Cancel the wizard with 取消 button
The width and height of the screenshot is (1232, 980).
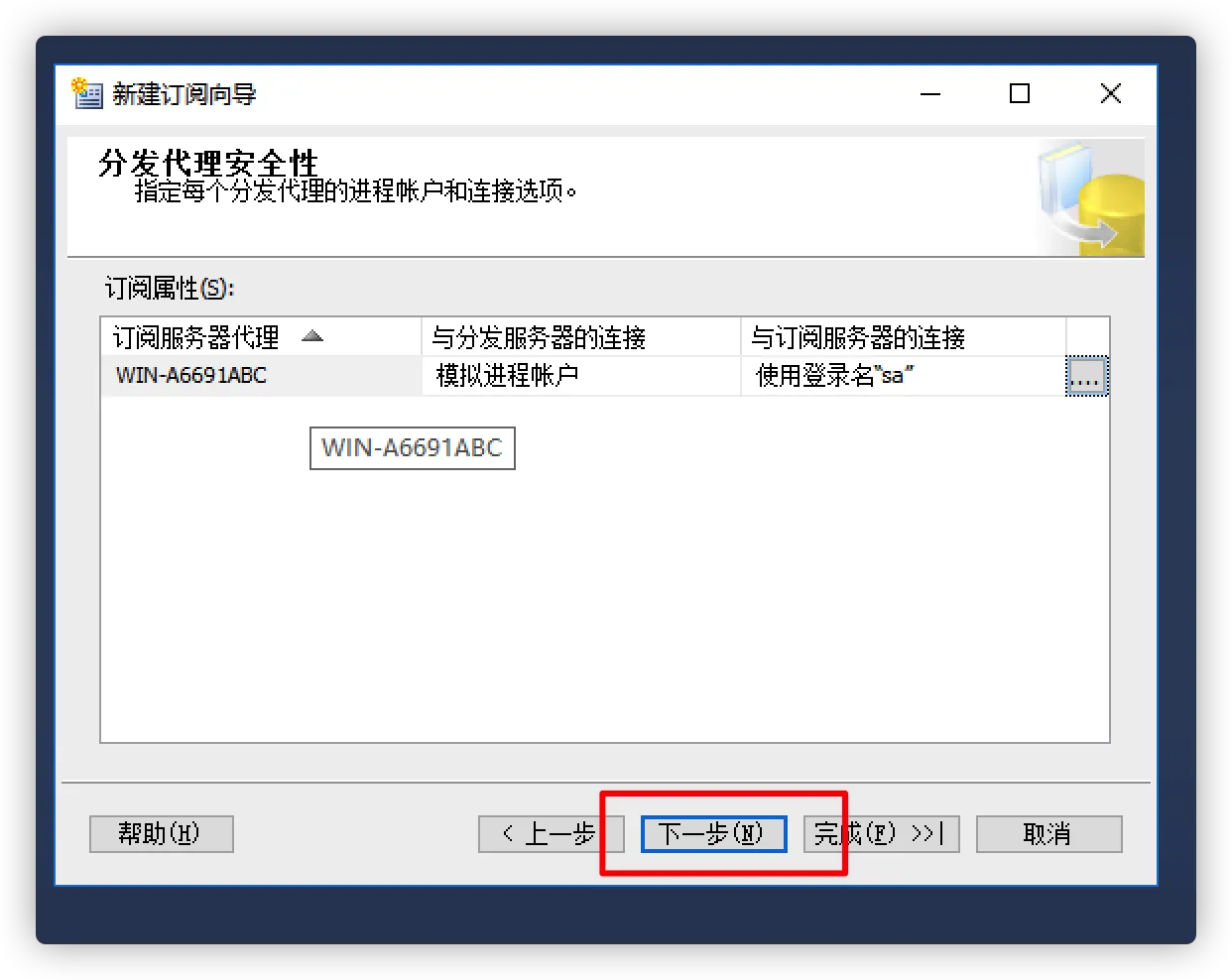click(x=1049, y=834)
